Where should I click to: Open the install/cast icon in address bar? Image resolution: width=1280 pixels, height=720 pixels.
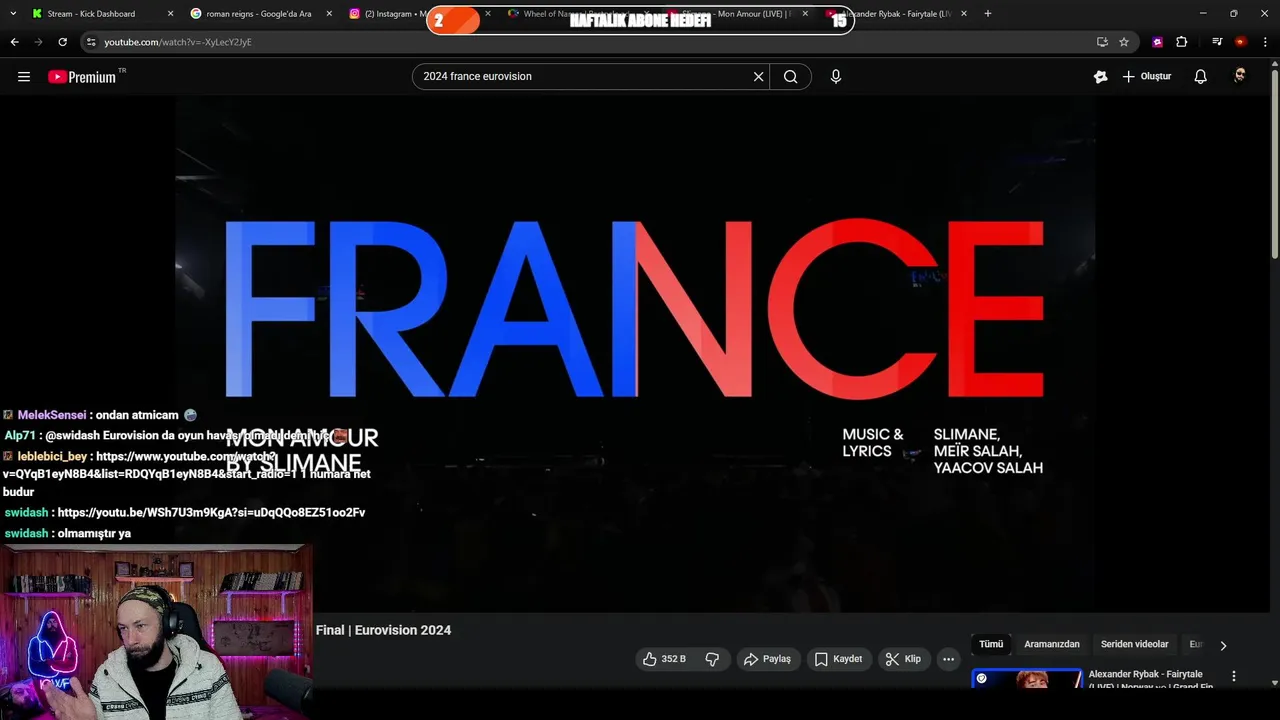coord(1102,42)
